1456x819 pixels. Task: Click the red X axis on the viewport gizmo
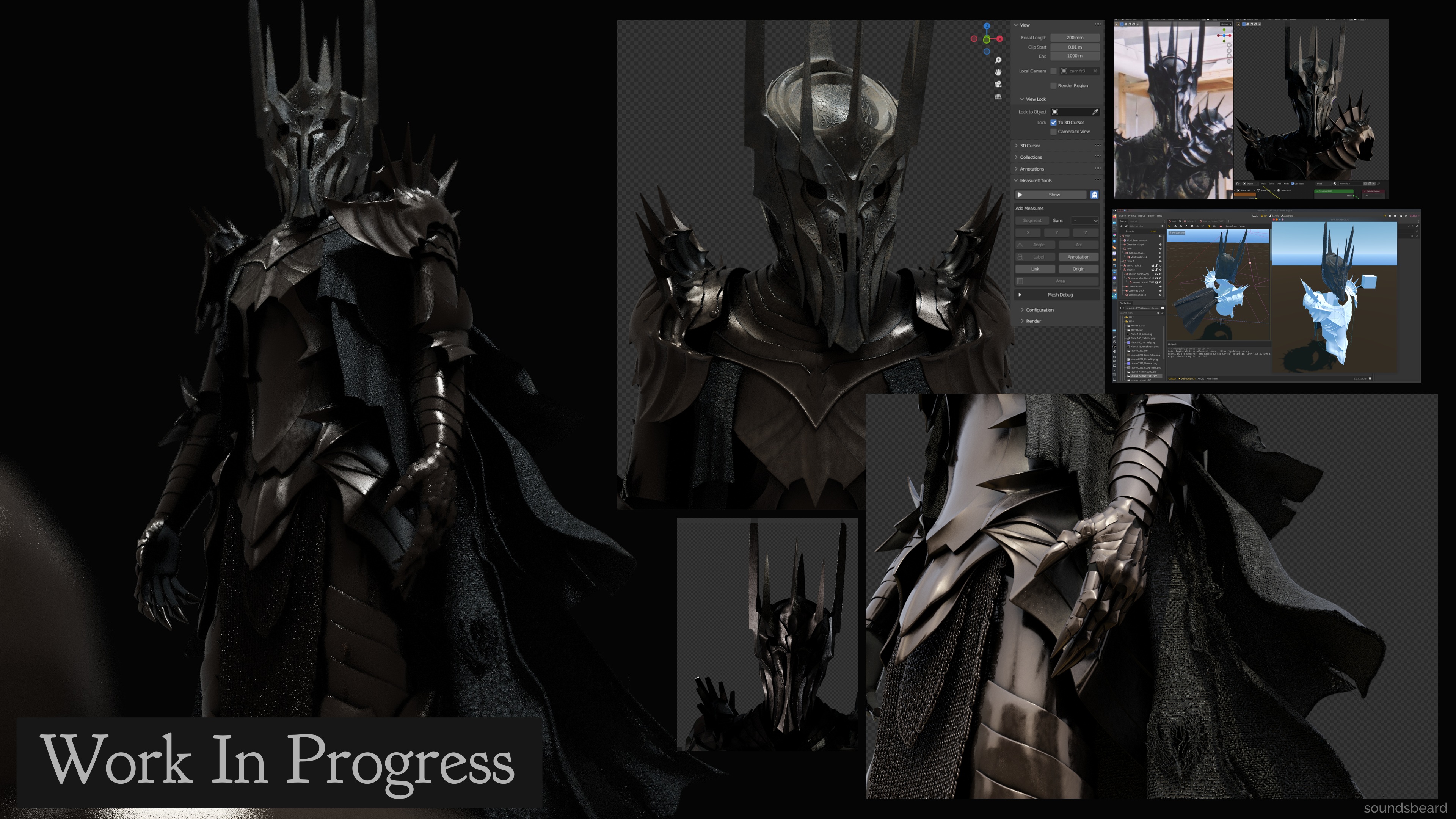click(999, 38)
